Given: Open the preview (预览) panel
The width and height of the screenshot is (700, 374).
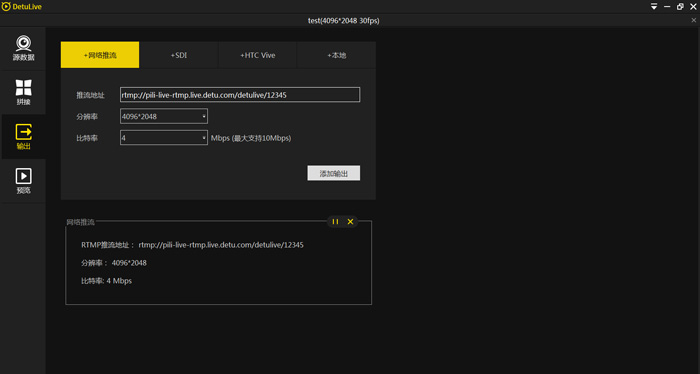Looking at the screenshot, I should [23, 181].
